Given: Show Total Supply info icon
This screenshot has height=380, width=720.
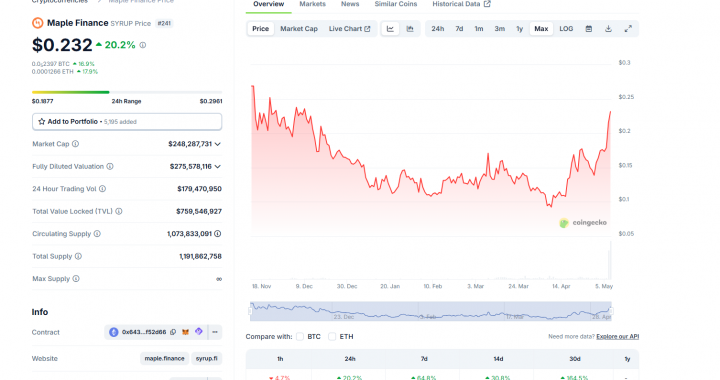Looking at the screenshot, I should (x=79, y=256).
